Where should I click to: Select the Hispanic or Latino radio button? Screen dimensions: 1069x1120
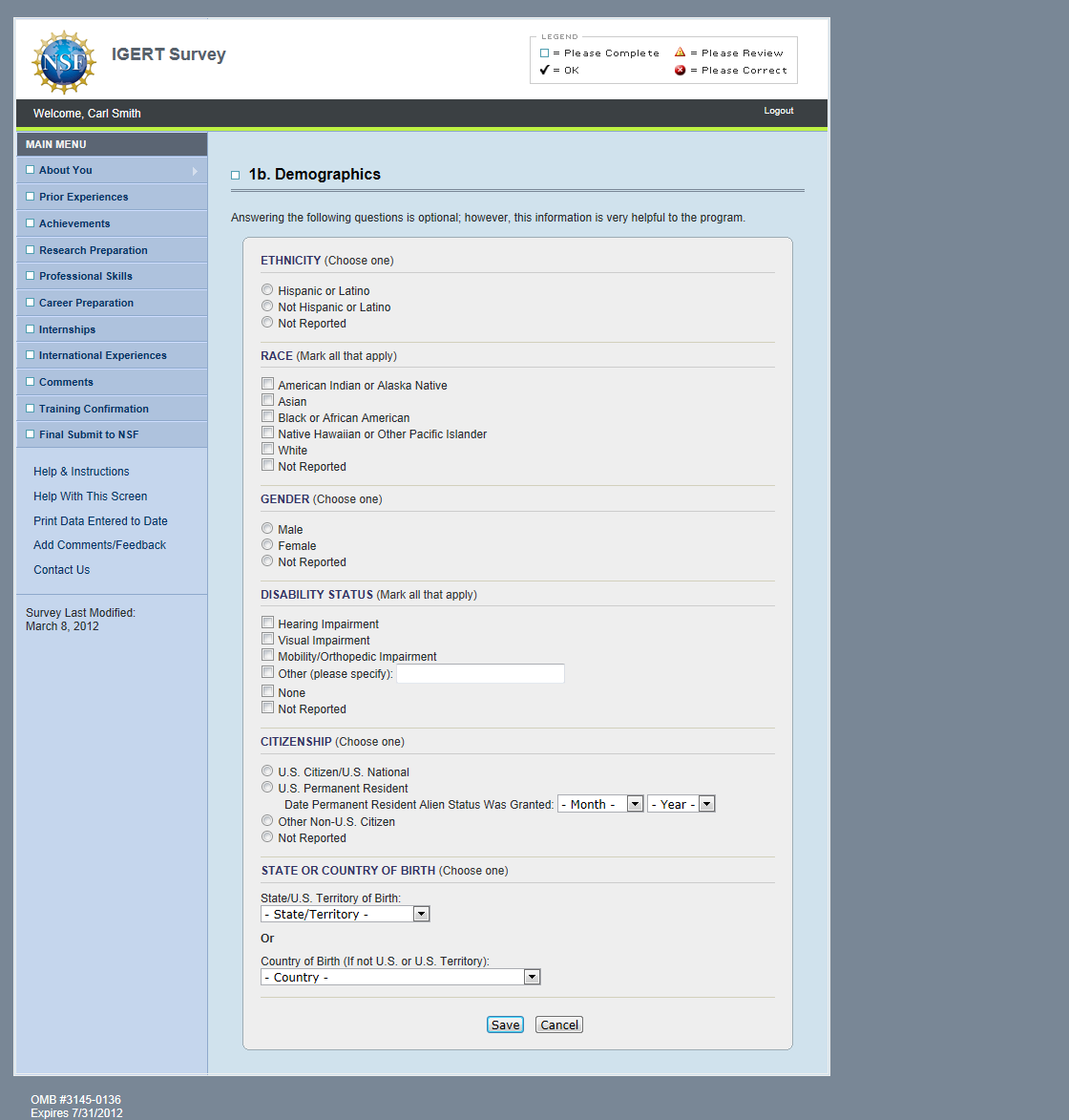click(x=267, y=290)
